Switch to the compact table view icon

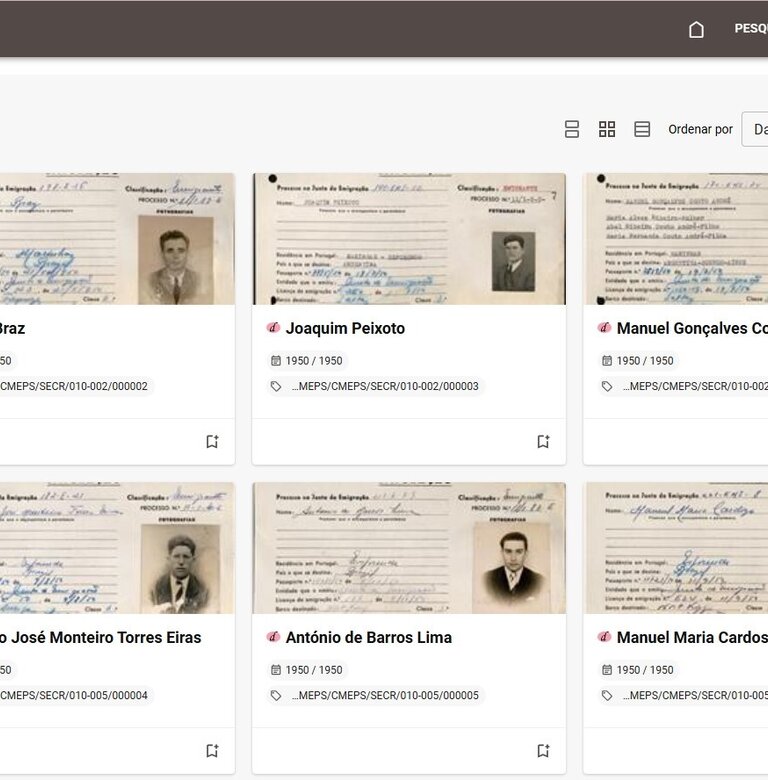tap(642, 129)
